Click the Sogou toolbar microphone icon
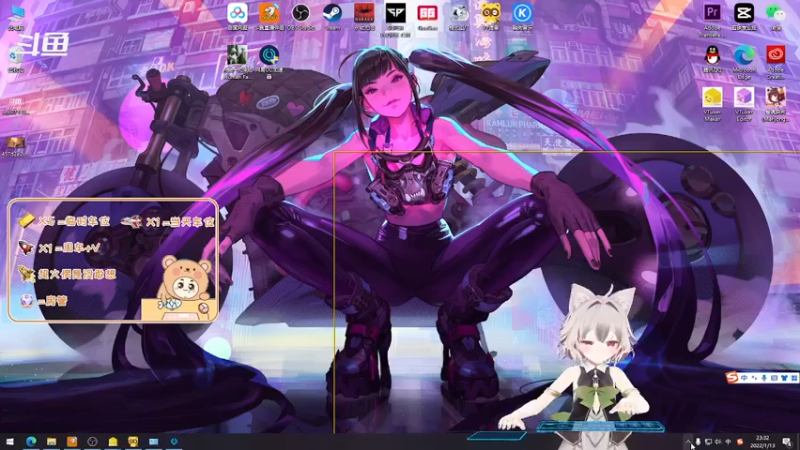 coord(764,378)
